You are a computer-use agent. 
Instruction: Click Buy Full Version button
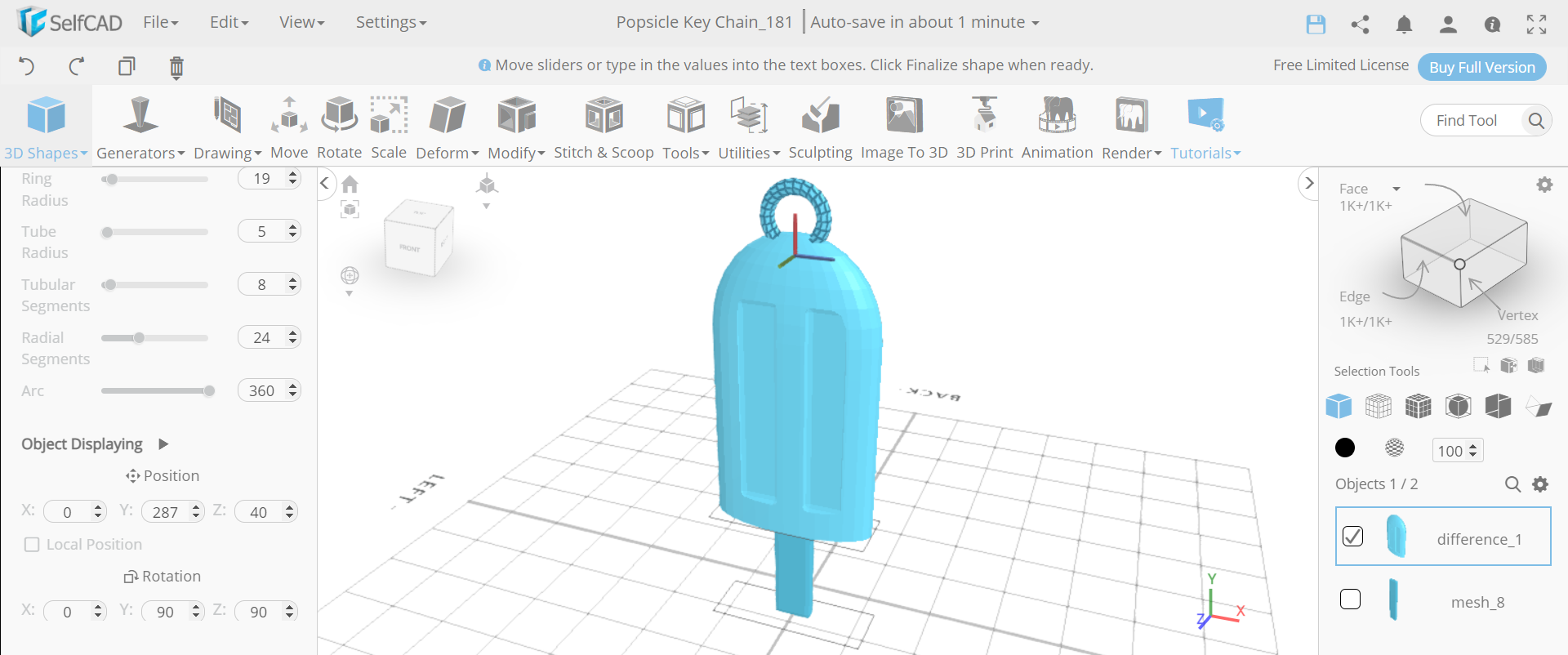1482,67
